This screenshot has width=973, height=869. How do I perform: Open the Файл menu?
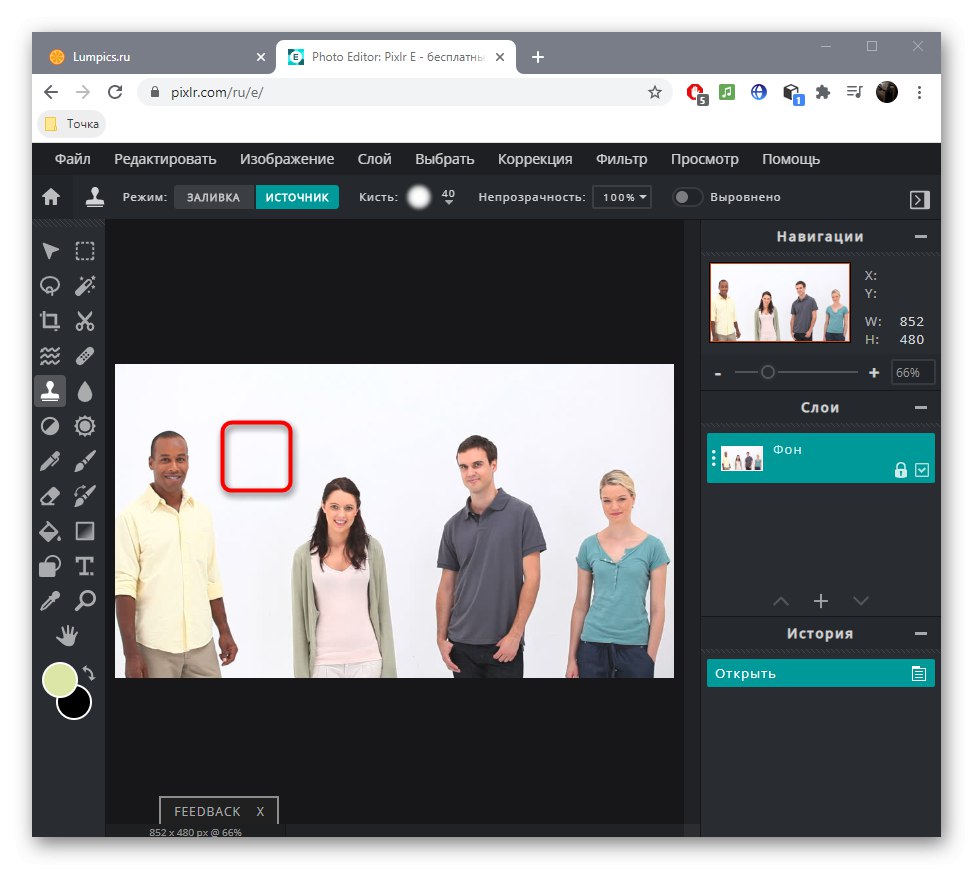pyautogui.click(x=73, y=160)
